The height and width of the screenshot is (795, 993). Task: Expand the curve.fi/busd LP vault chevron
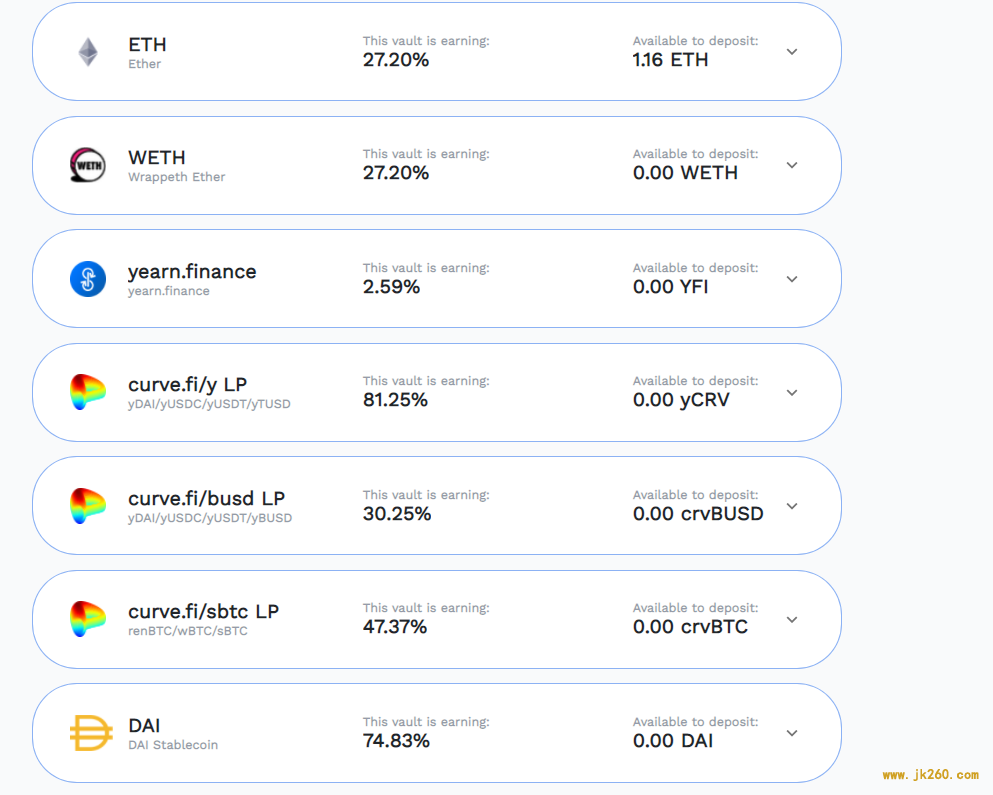point(792,506)
